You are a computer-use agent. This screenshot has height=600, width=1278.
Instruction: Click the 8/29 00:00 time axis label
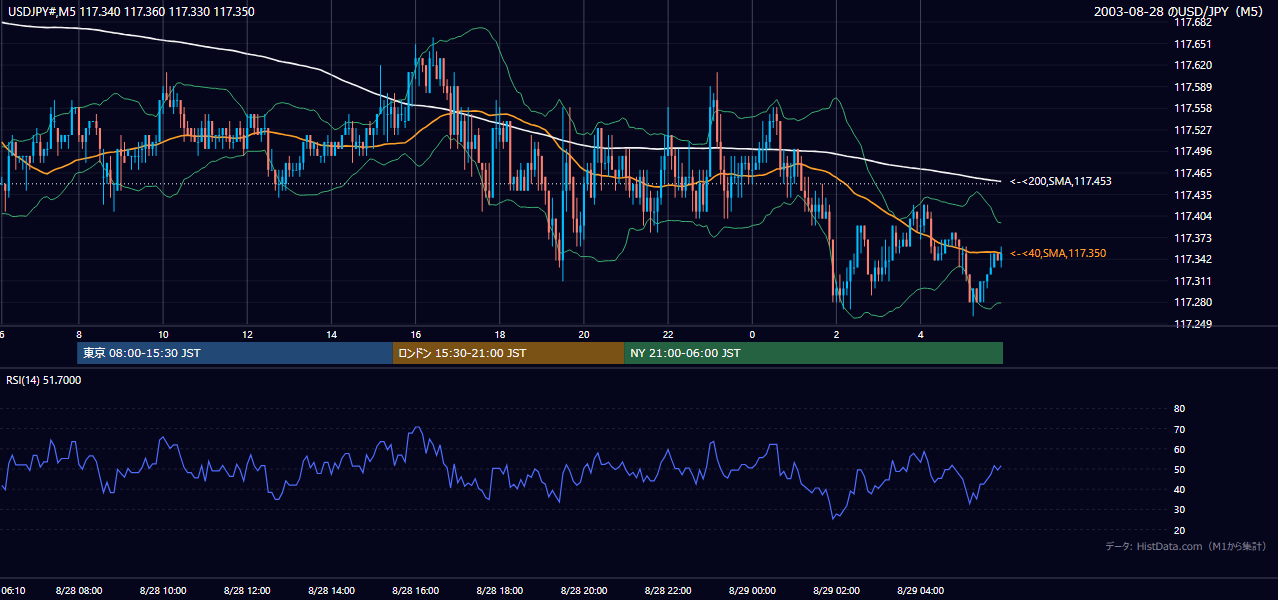[x=752, y=591]
